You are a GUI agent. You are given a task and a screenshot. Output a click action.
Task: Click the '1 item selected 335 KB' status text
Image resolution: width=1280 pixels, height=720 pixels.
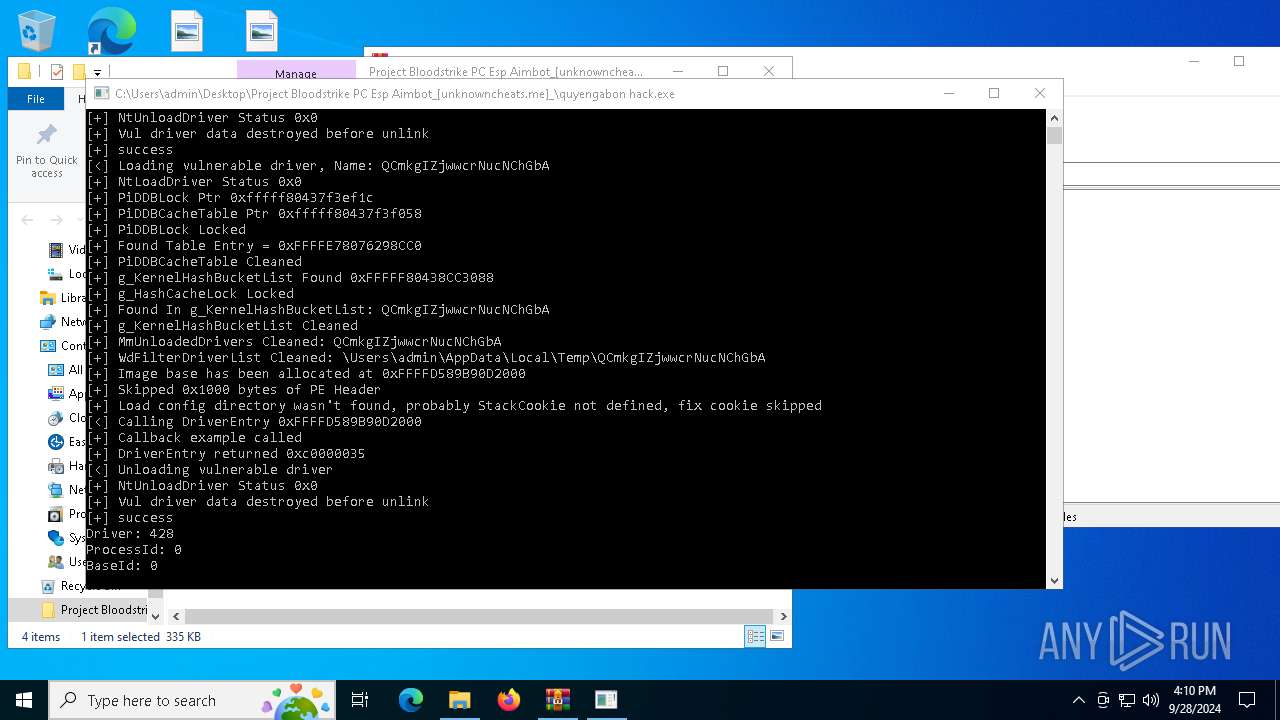141,637
